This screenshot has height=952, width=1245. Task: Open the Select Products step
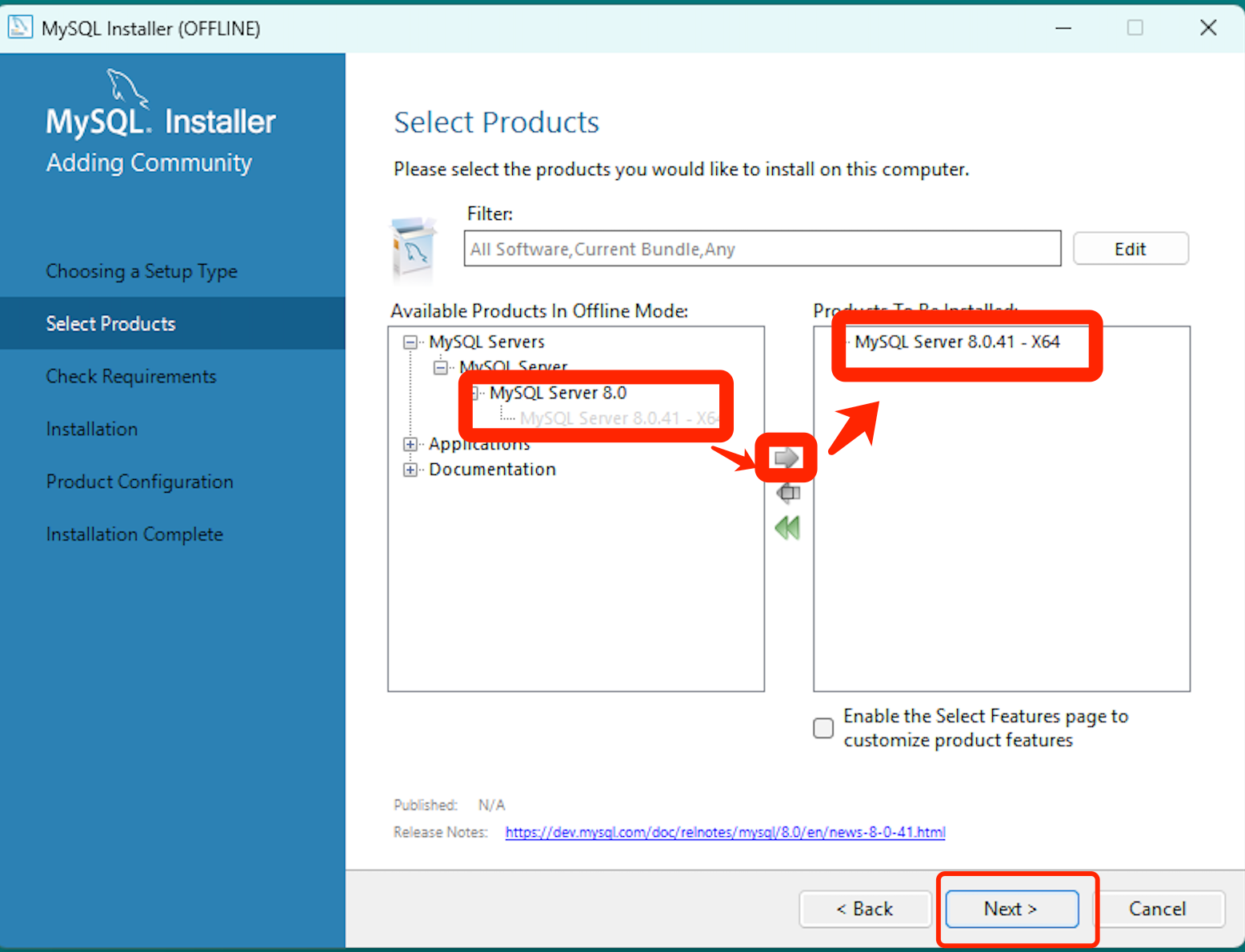tap(173, 323)
